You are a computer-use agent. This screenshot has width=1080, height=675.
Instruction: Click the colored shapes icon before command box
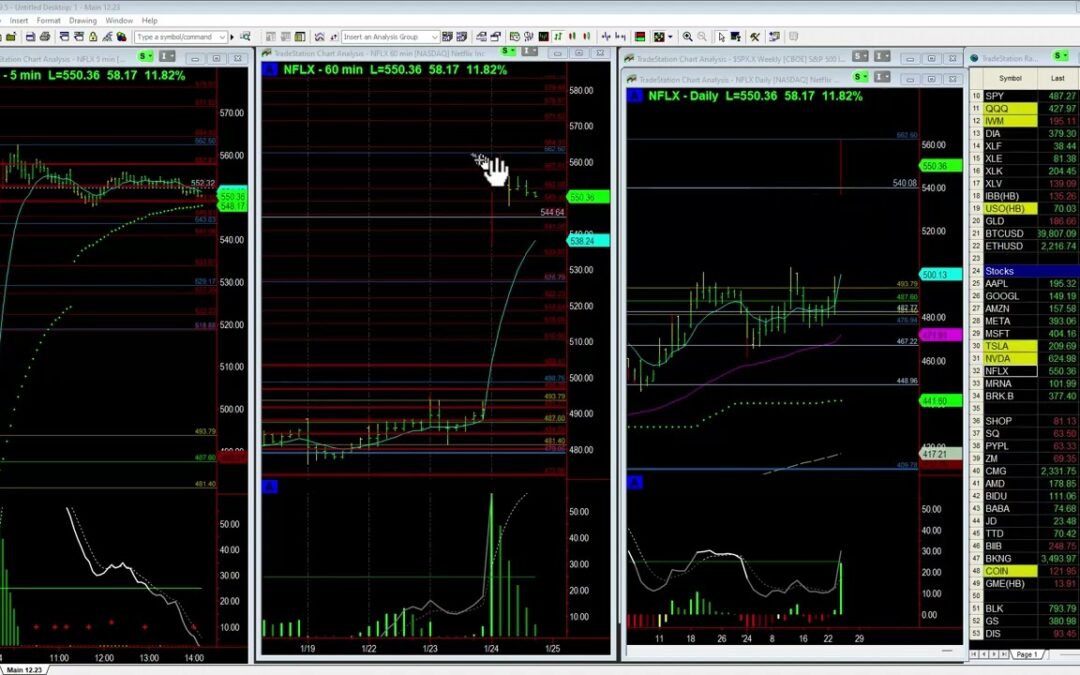[121, 37]
